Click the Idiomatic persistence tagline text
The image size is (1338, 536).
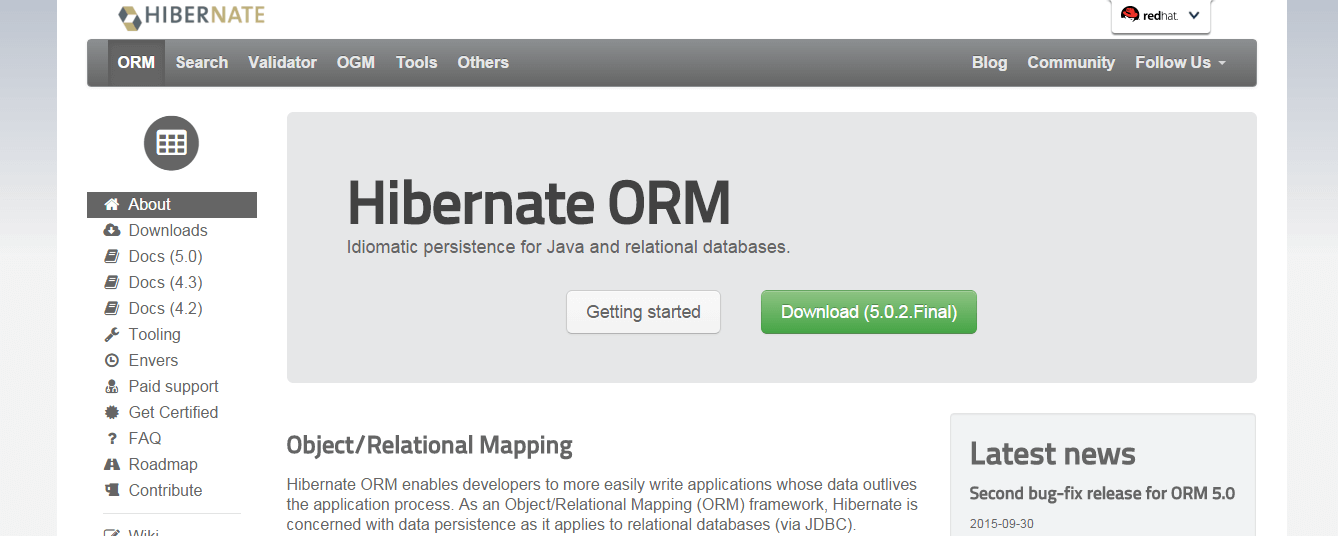(x=569, y=246)
